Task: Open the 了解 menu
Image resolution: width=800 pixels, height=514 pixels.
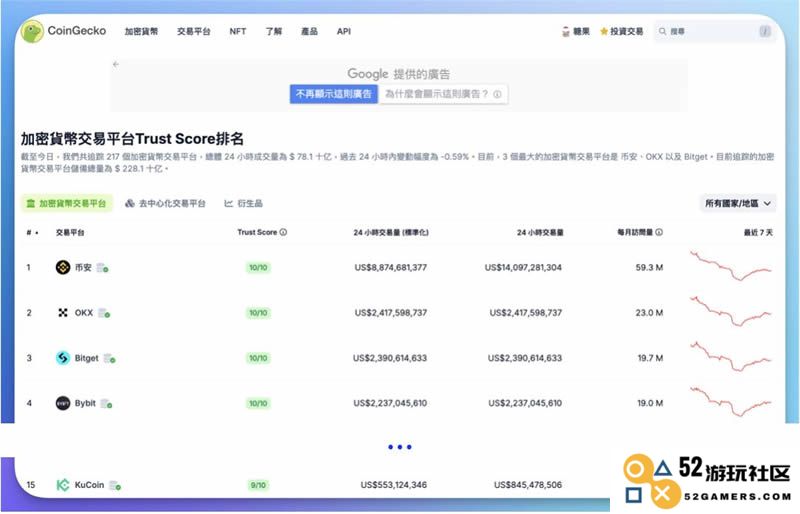Action: [273, 32]
